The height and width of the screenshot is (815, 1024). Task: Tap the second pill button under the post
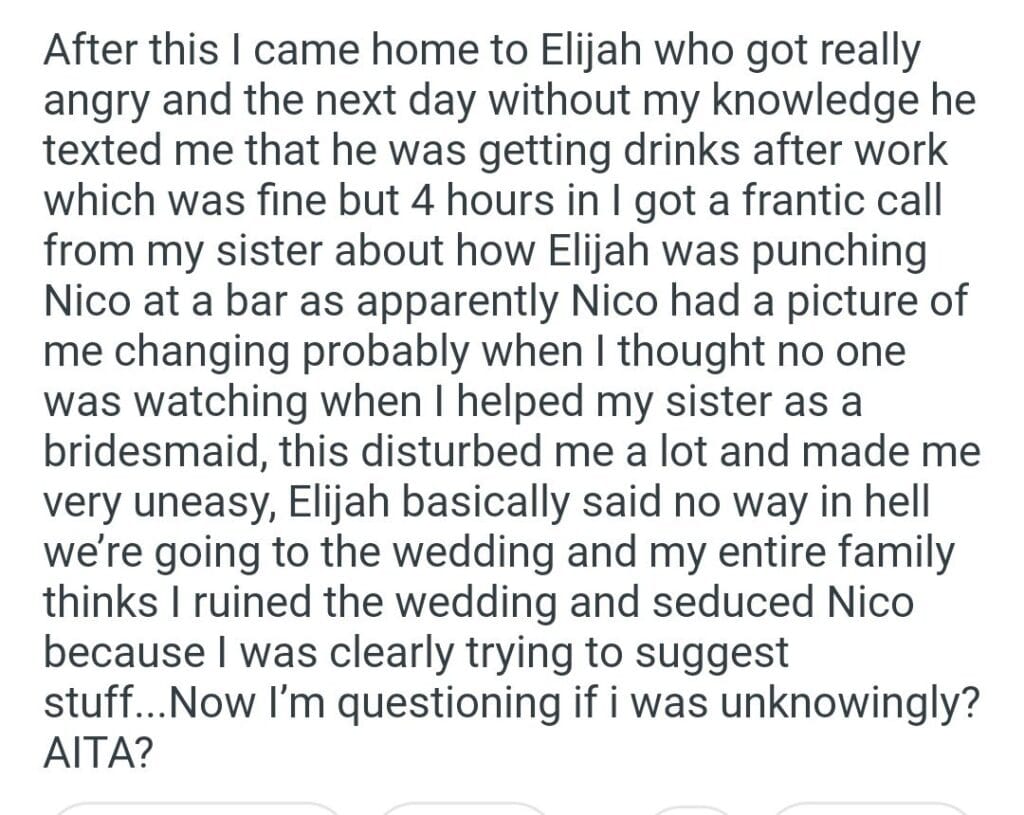pyautogui.click(x=463, y=808)
